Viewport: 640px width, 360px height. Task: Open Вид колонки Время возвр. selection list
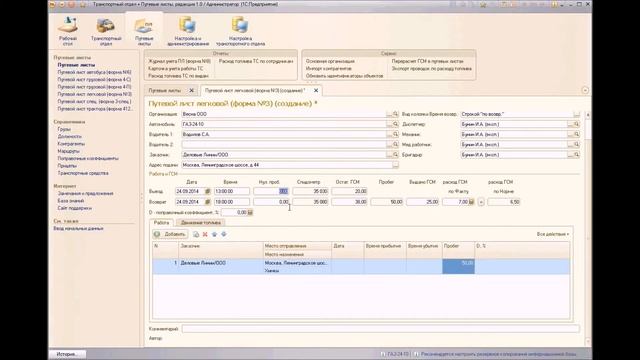click(576, 114)
